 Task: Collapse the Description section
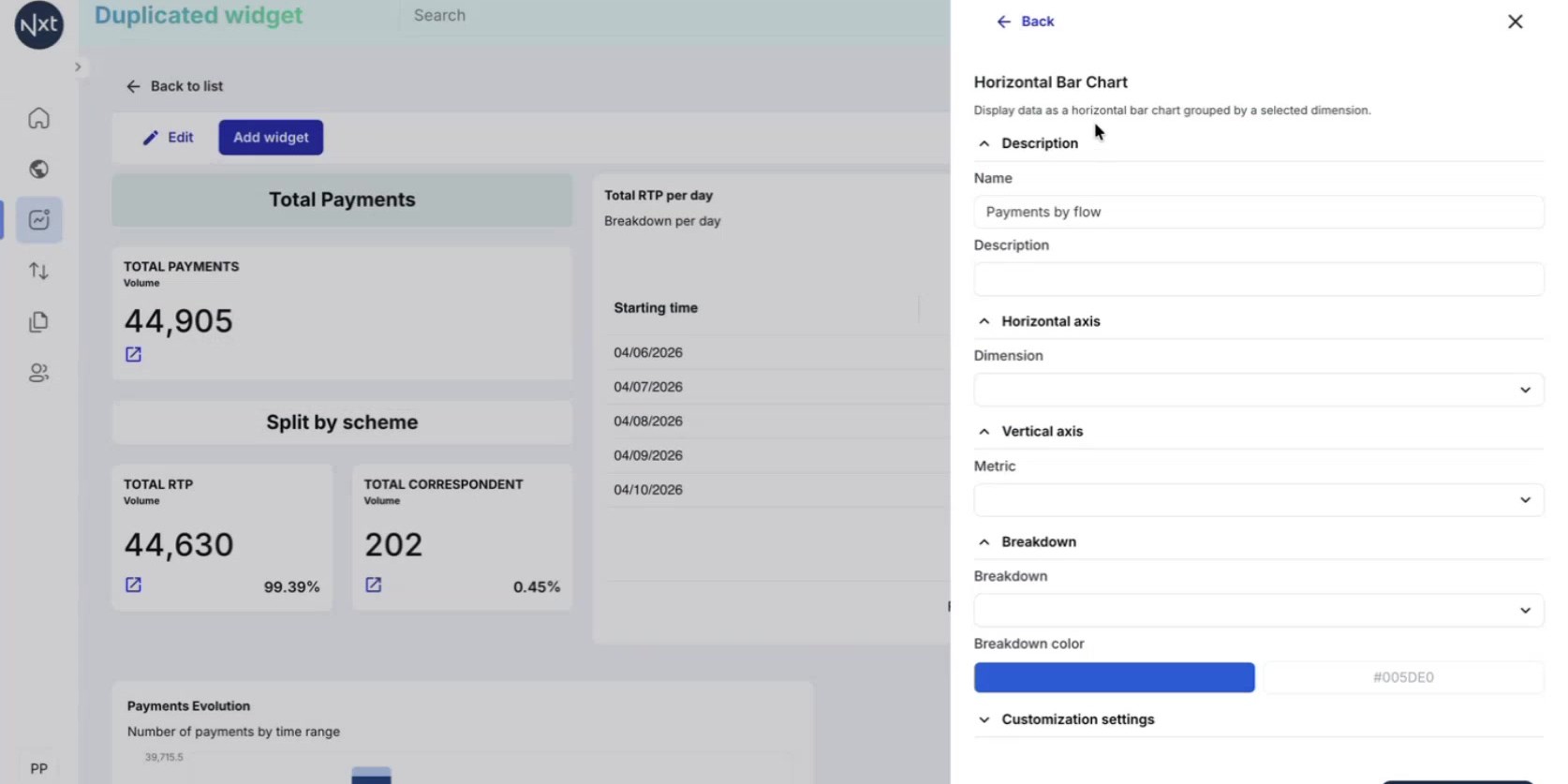(x=984, y=143)
